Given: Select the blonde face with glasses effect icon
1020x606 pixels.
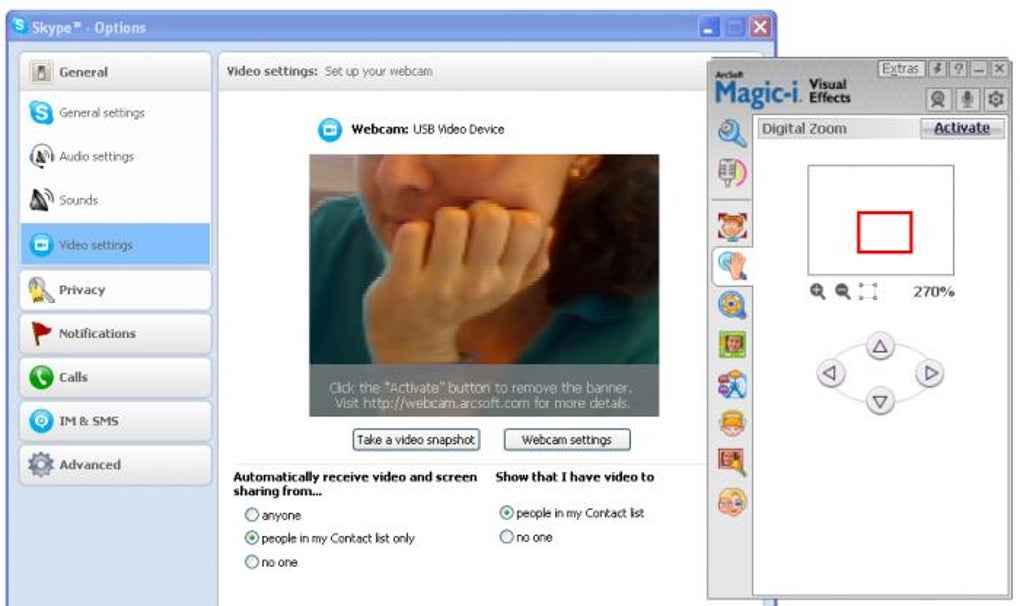Looking at the screenshot, I should [x=732, y=502].
